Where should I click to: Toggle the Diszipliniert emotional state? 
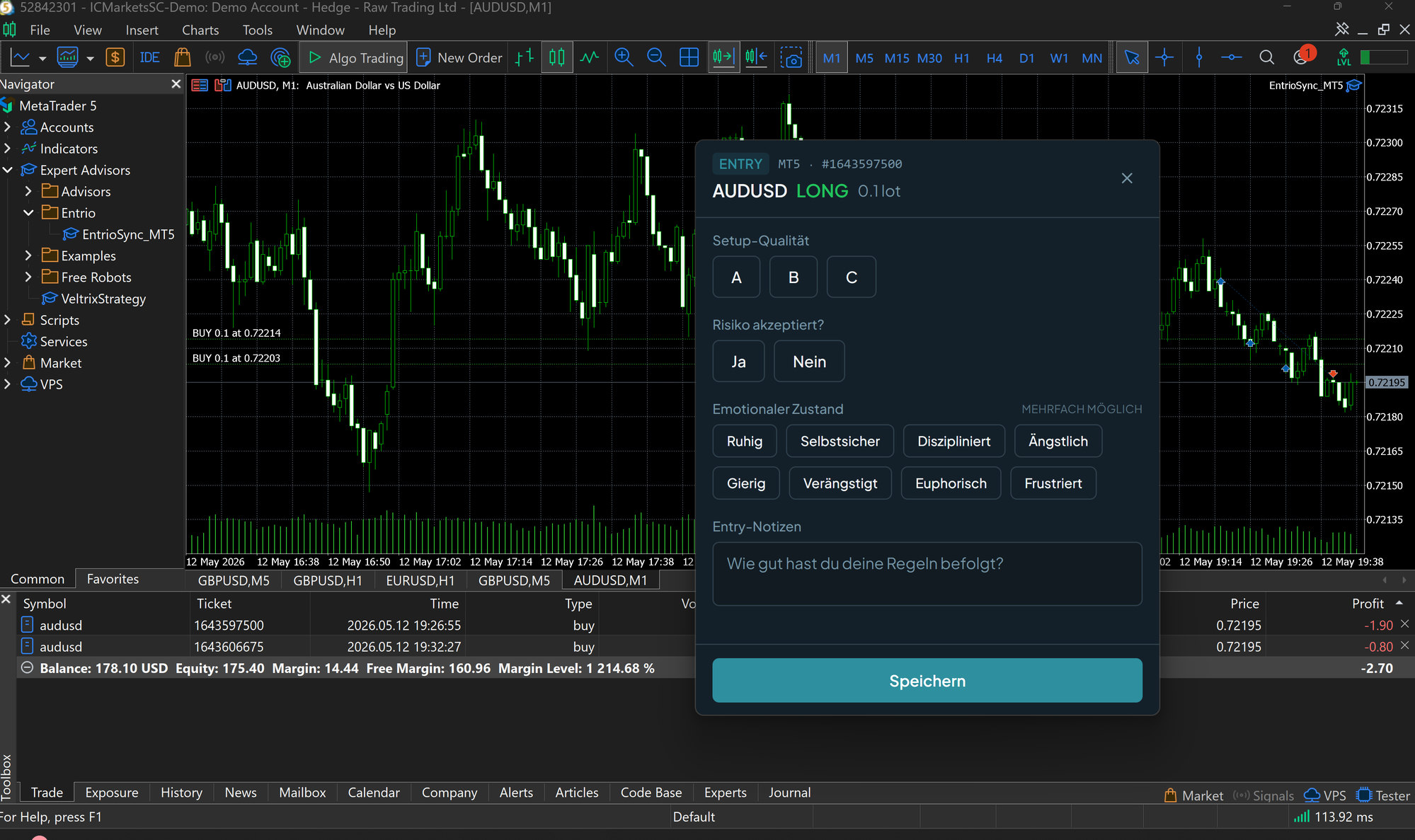coord(953,441)
